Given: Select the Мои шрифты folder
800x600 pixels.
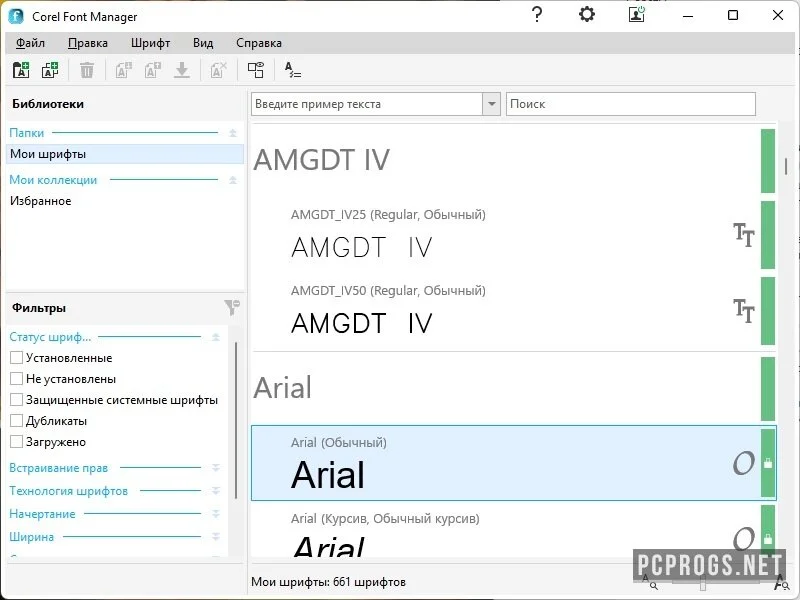Looking at the screenshot, I should tap(124, 154).
